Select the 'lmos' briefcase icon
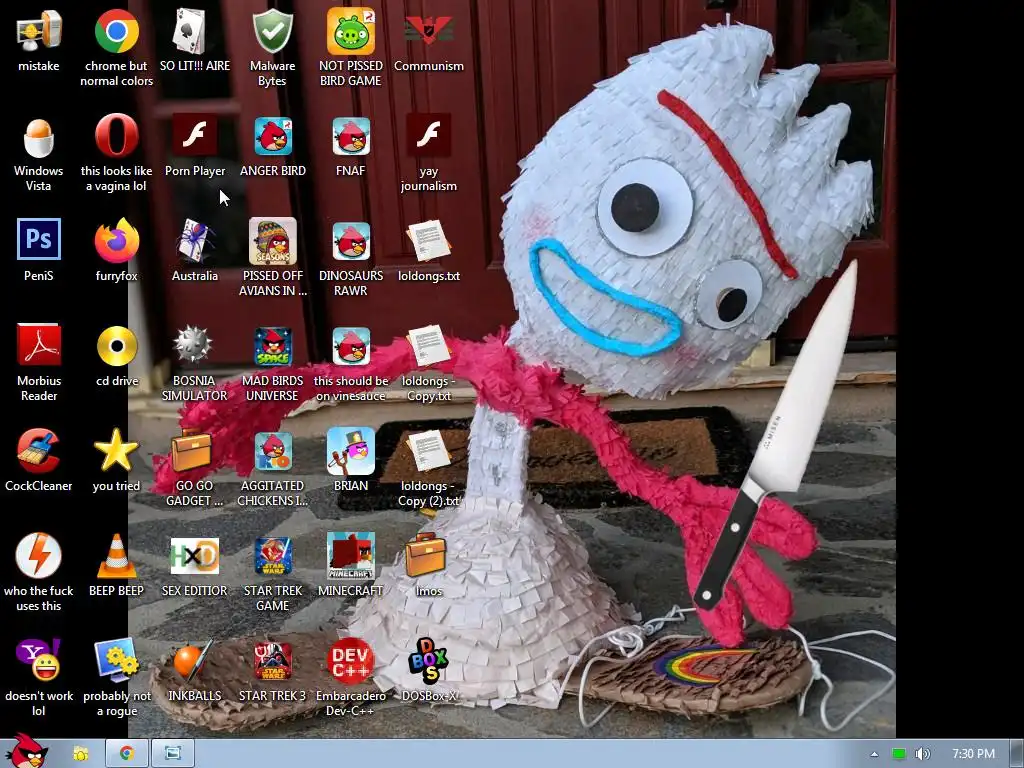The width and height of the screenshot is (1024, 768). click(x=426, y=555)
